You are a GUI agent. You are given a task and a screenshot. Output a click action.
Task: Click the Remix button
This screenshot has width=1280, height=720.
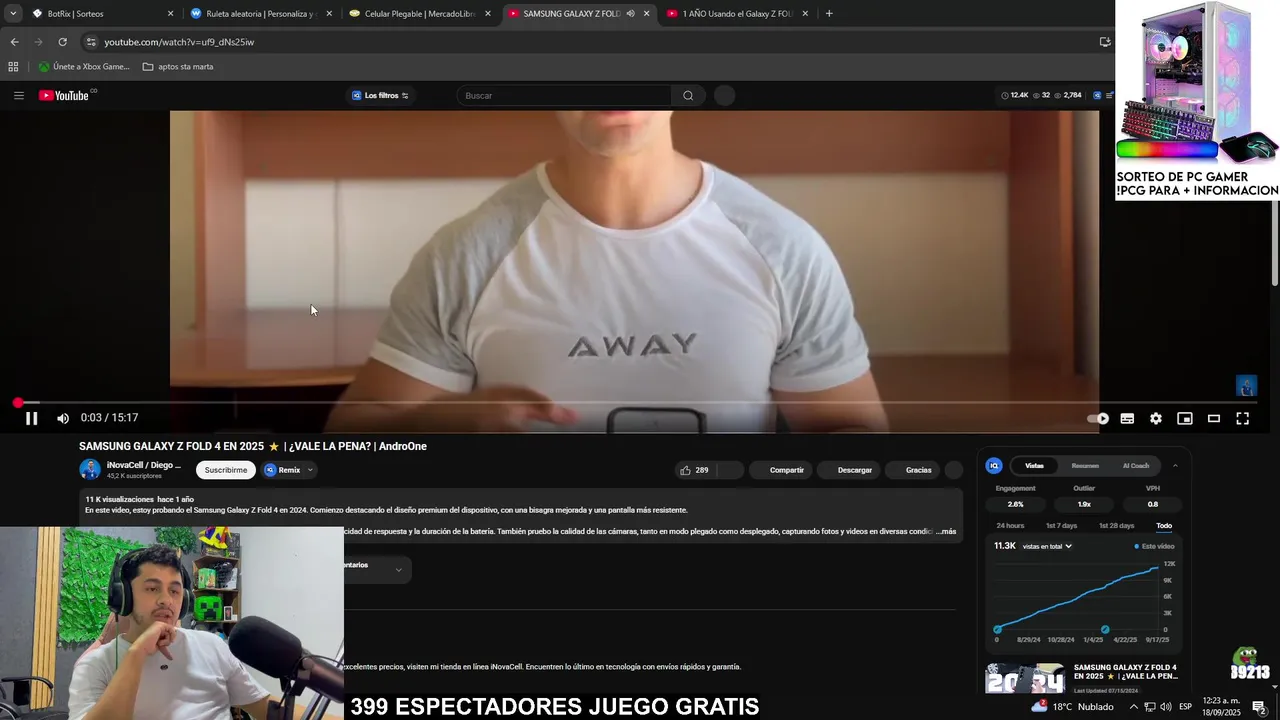[x=283, y=470]
